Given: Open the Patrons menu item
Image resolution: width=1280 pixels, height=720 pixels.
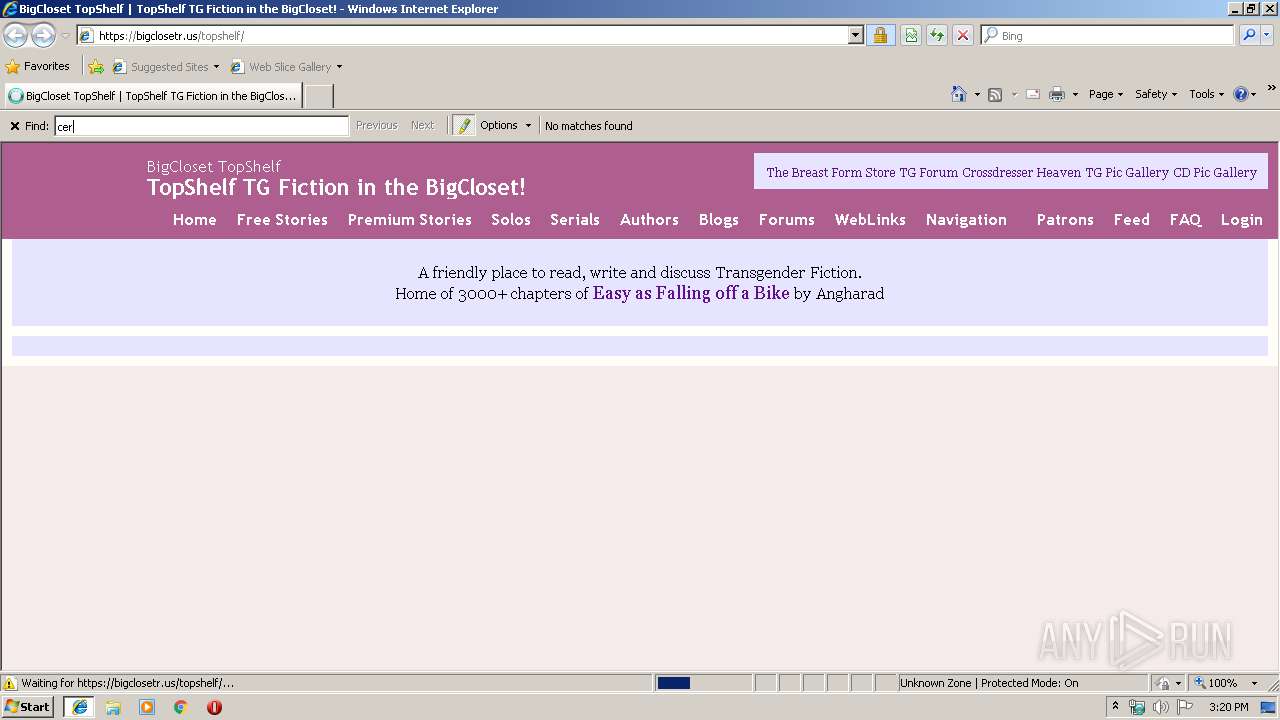Looking at the screenshot, I should 1065,220.
